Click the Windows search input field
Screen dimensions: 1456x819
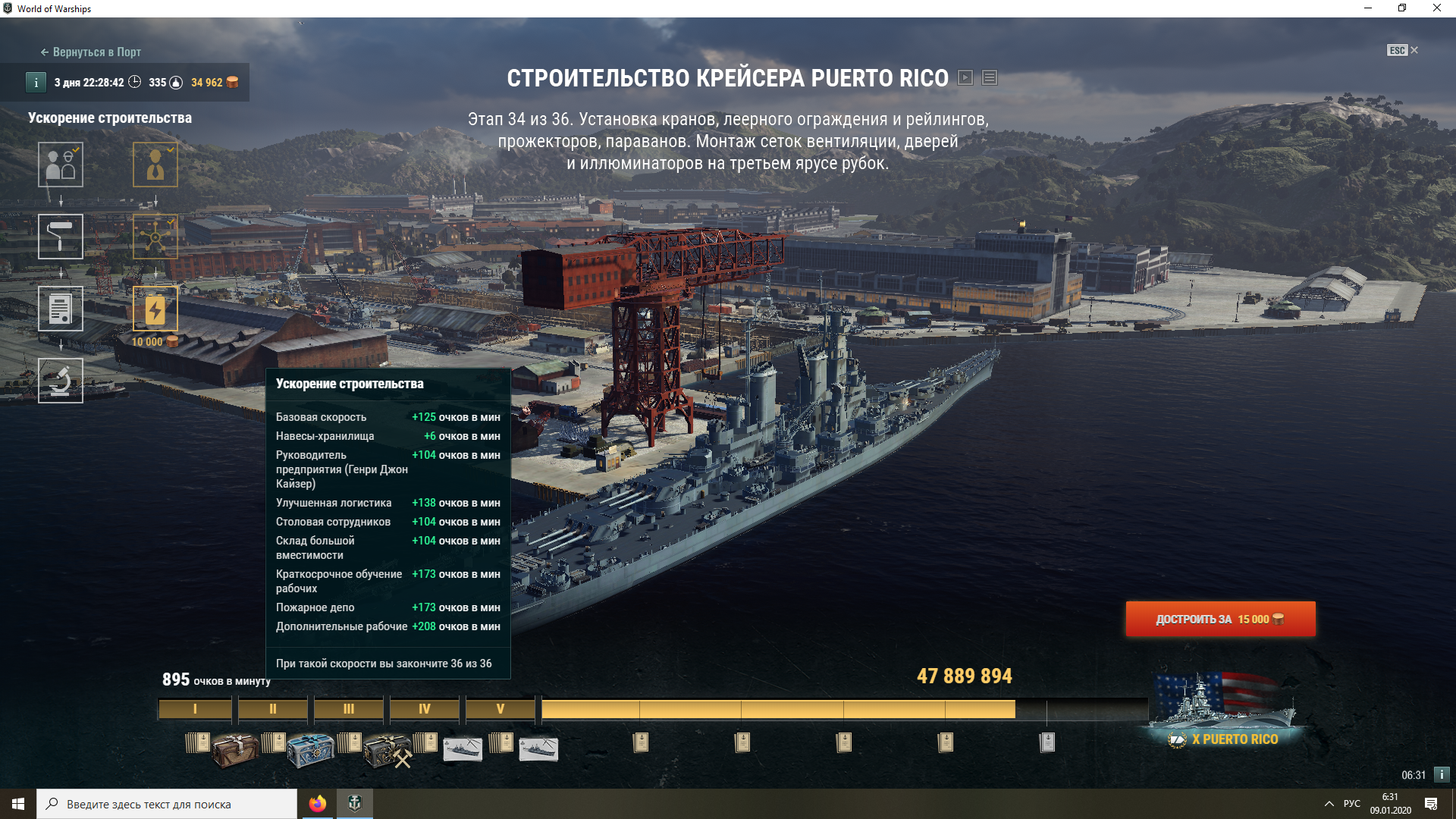(167, 804)
